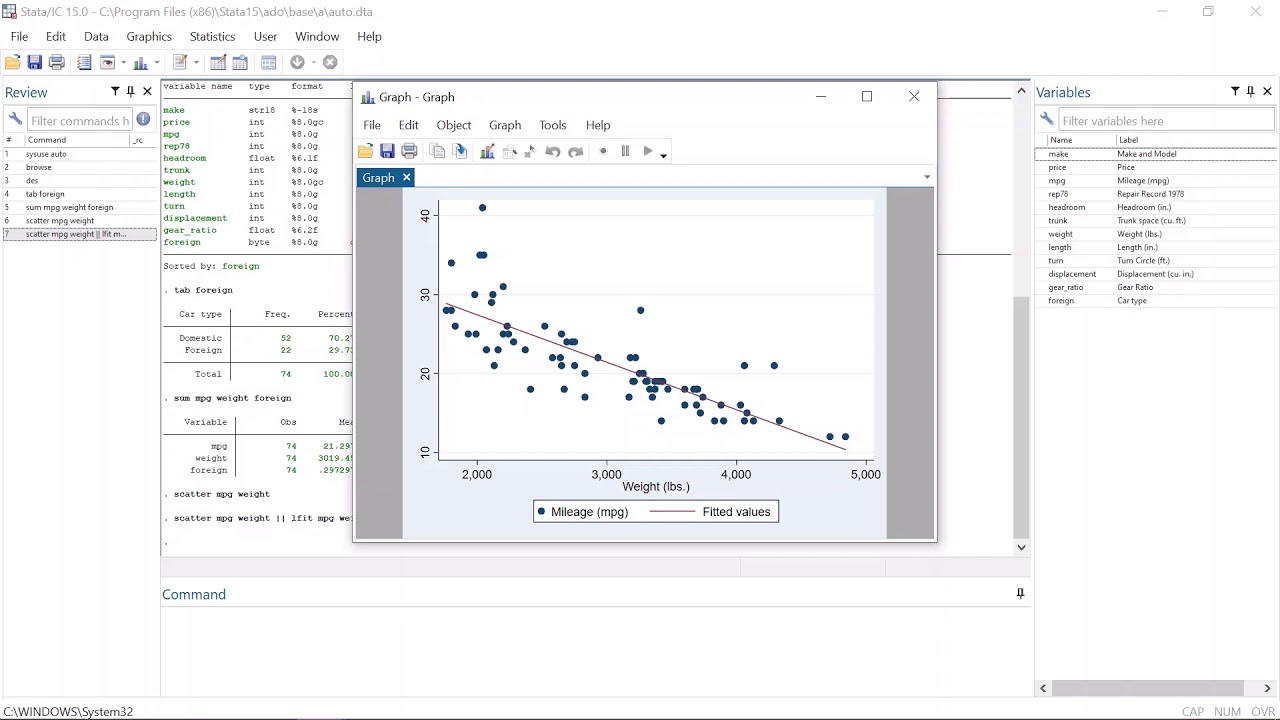This screenshot has width=1280, height=720.
Task: Click the Show more results down-arrow icon
Action: (298, 62)
